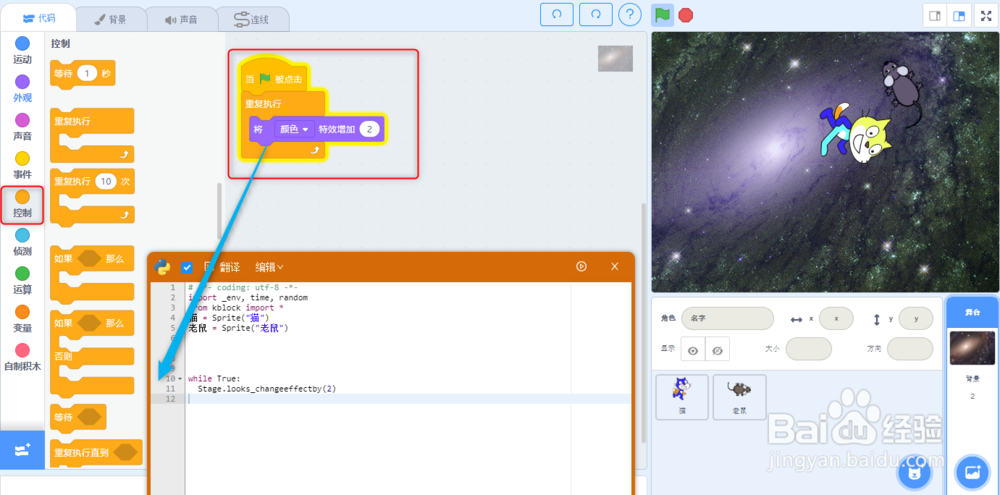
Task: Hide sprite with crossed-eye icon
Action: (x=717, y=350)
